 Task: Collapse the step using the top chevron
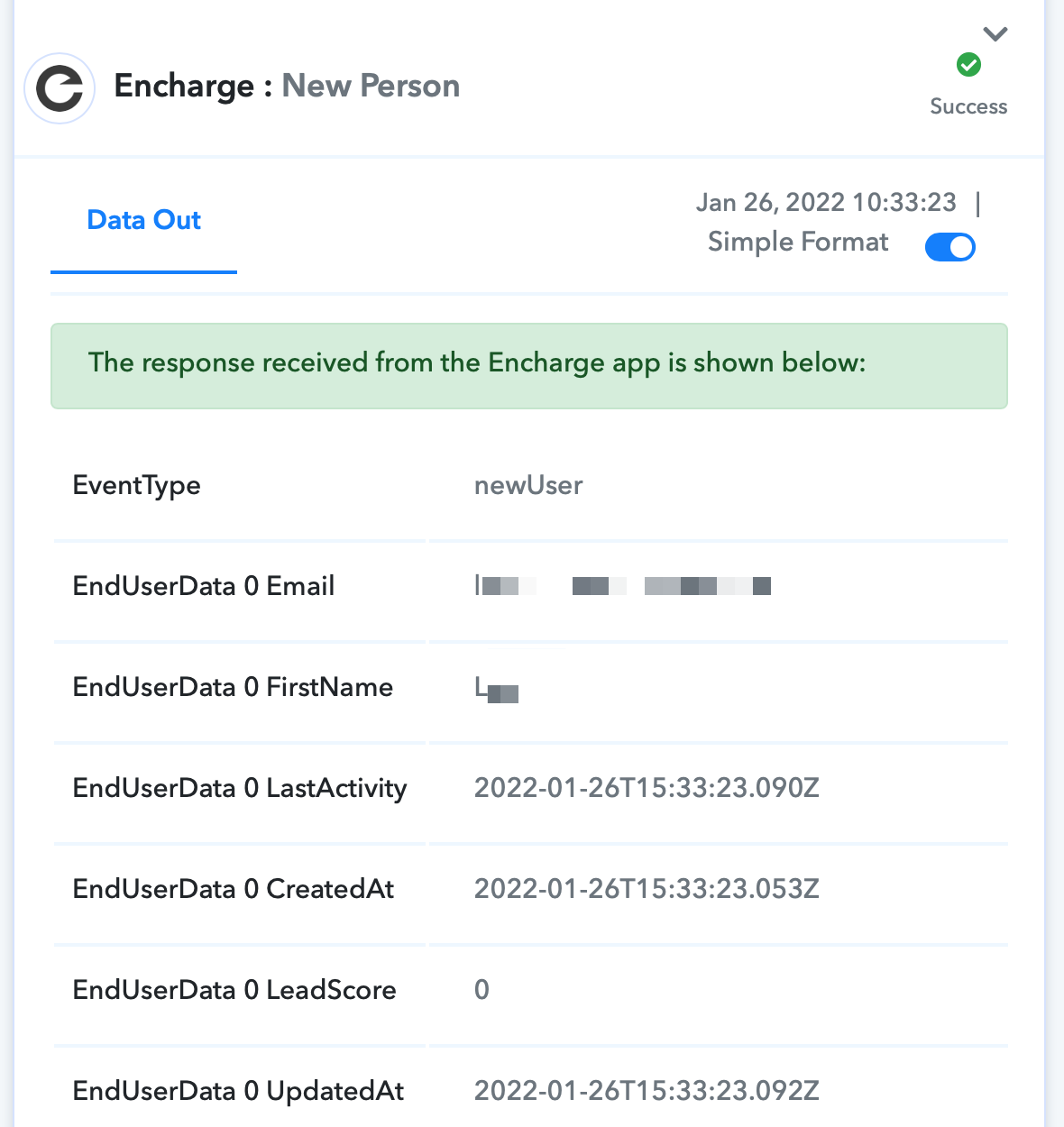pos(995,34)
